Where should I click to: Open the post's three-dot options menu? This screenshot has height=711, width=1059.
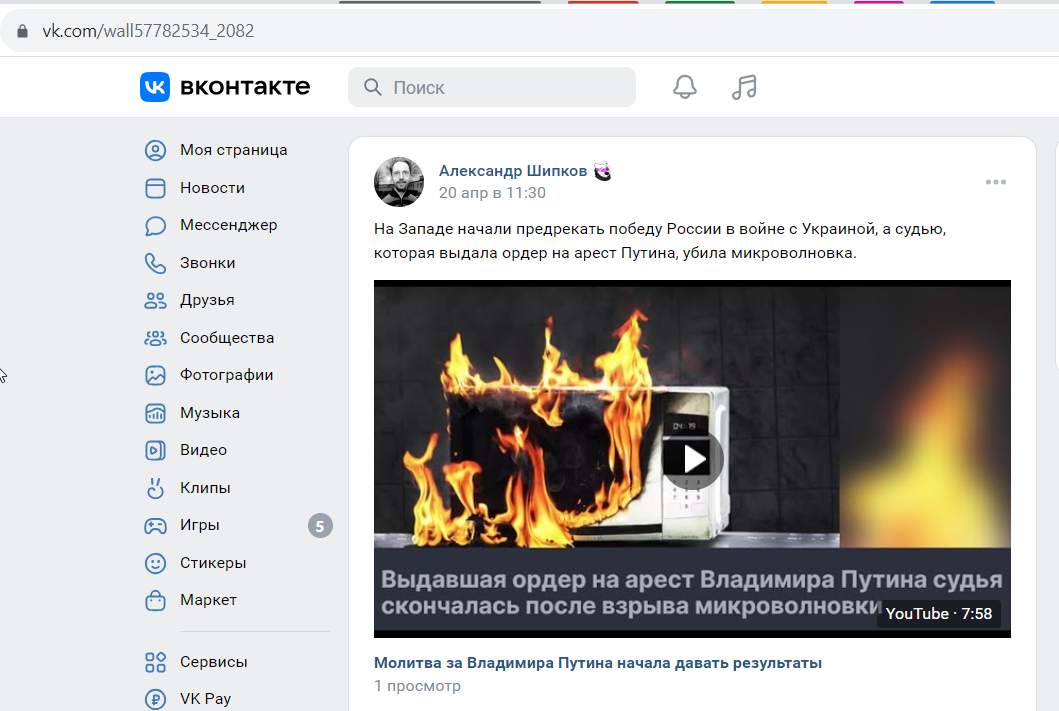coord(996,182)
